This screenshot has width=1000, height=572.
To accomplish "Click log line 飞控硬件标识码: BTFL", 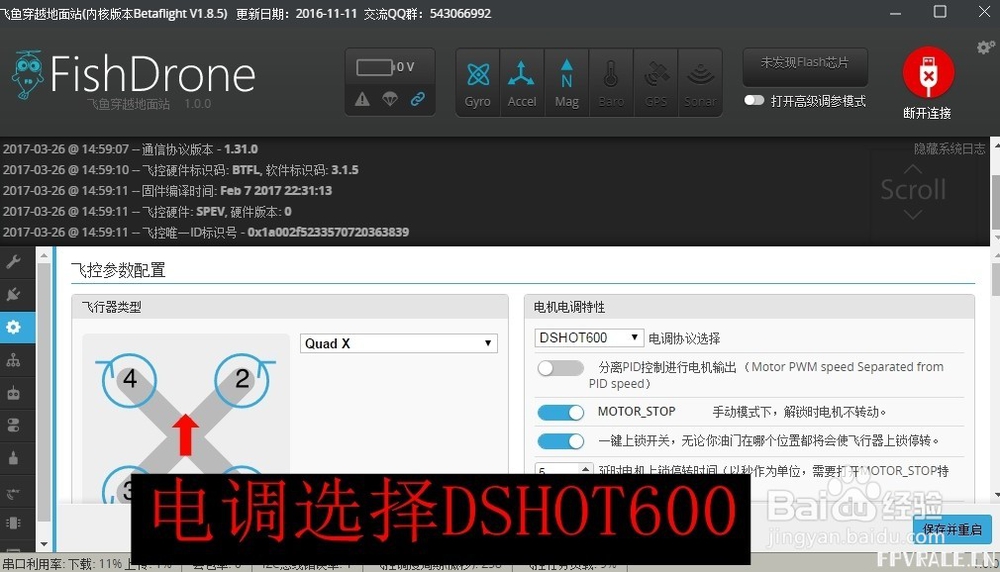I will [180, 170].
